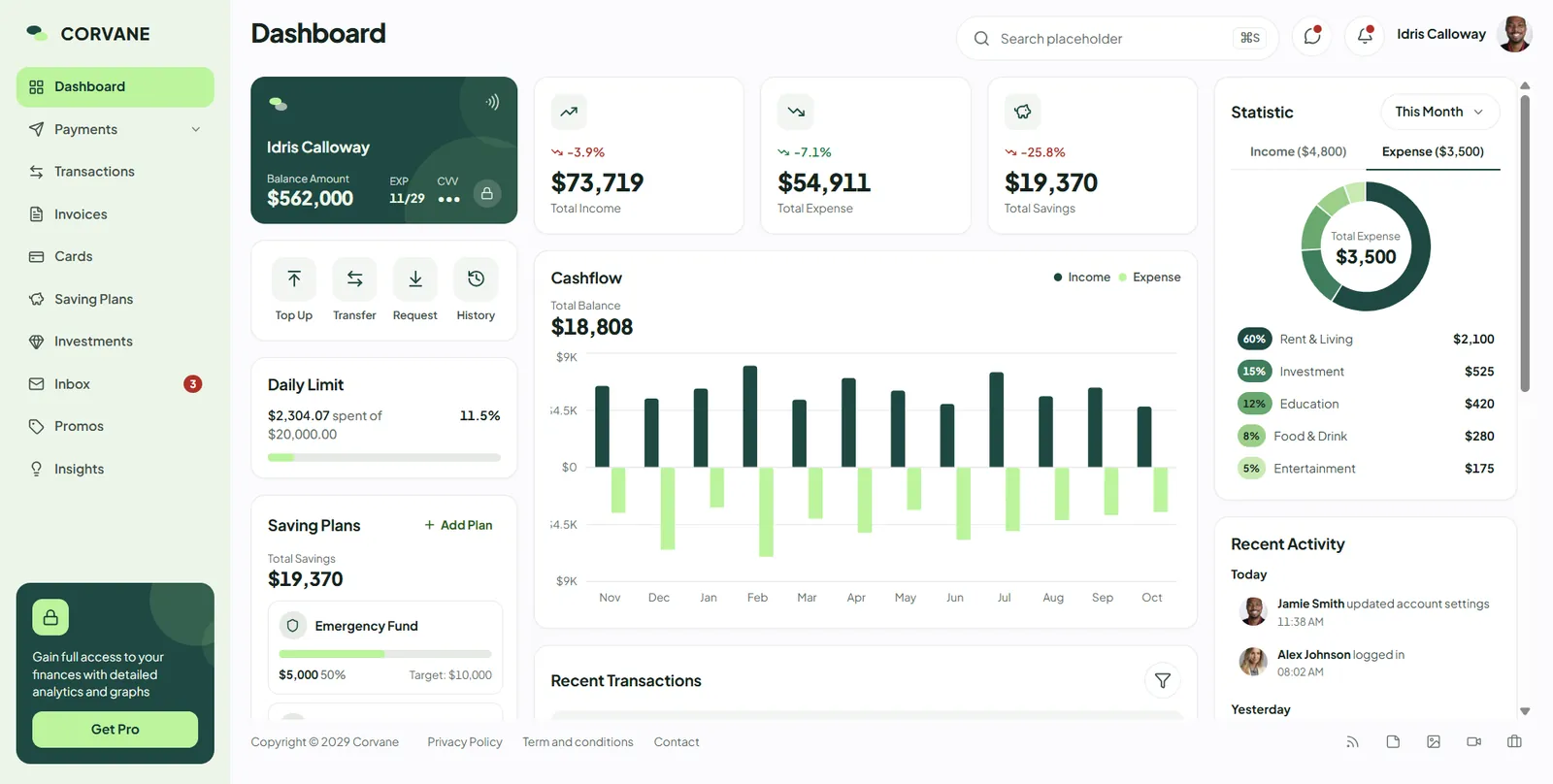The width and height of the screenshot is (1553, 784).
Task: Click the contactless icon on the card
Action: [493, 102]
